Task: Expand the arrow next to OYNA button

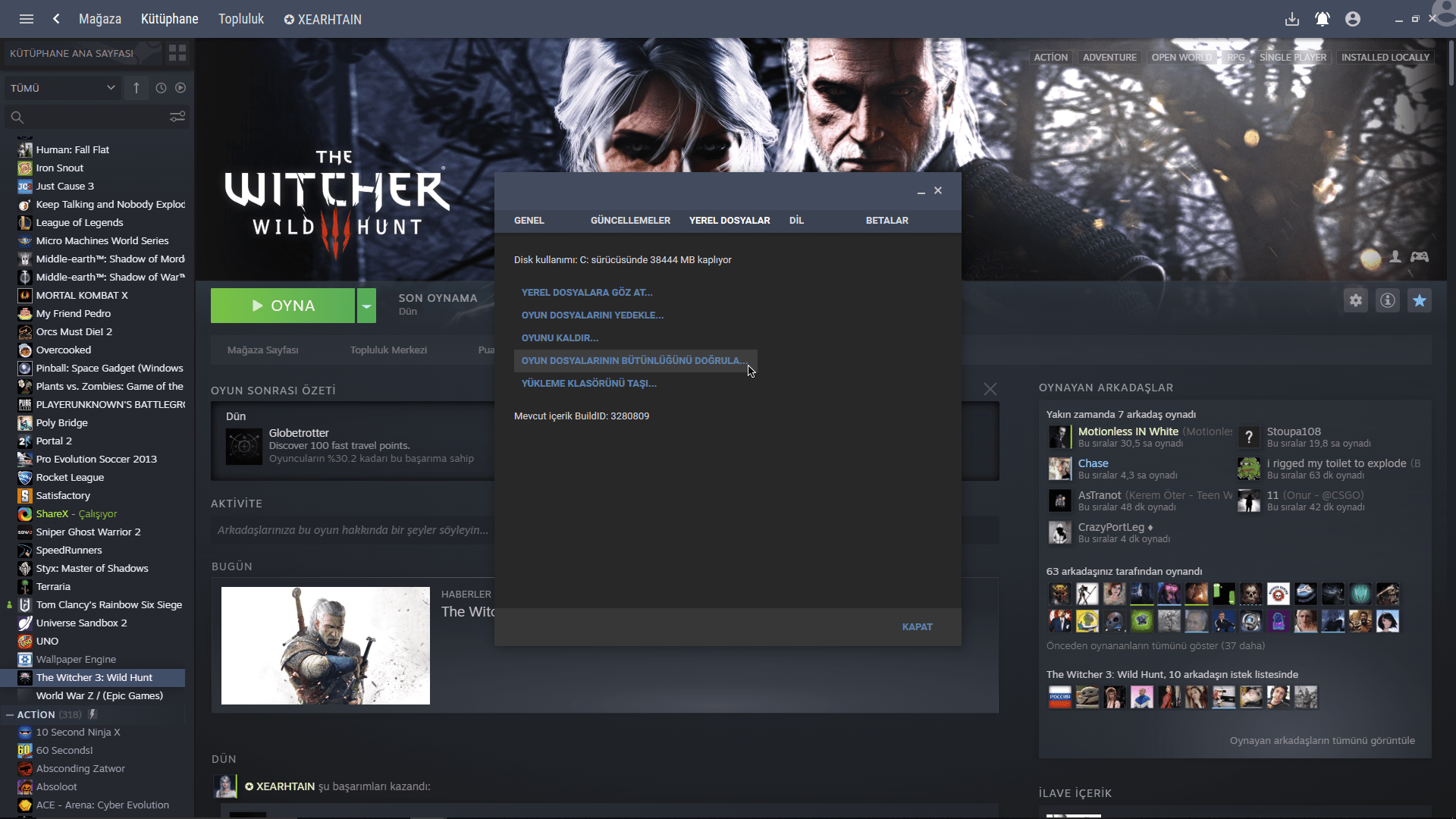Action: [366, 306]
